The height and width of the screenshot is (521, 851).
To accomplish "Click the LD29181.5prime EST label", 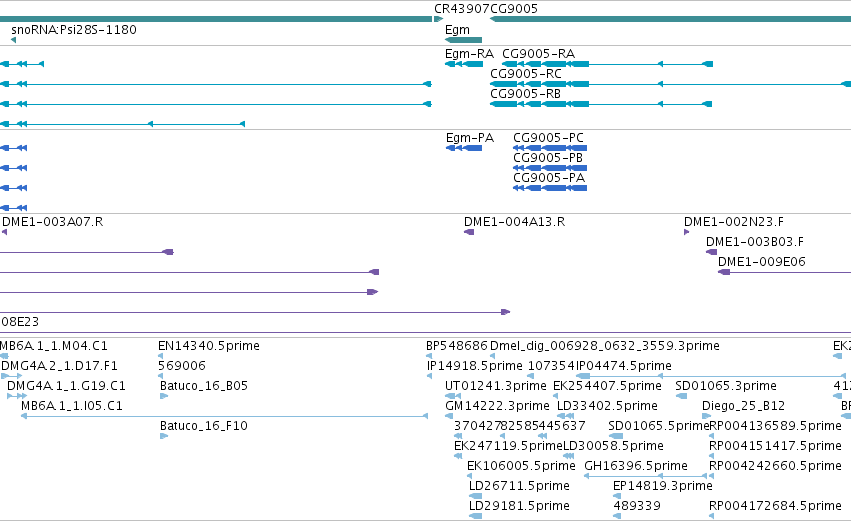I will 519,507.
